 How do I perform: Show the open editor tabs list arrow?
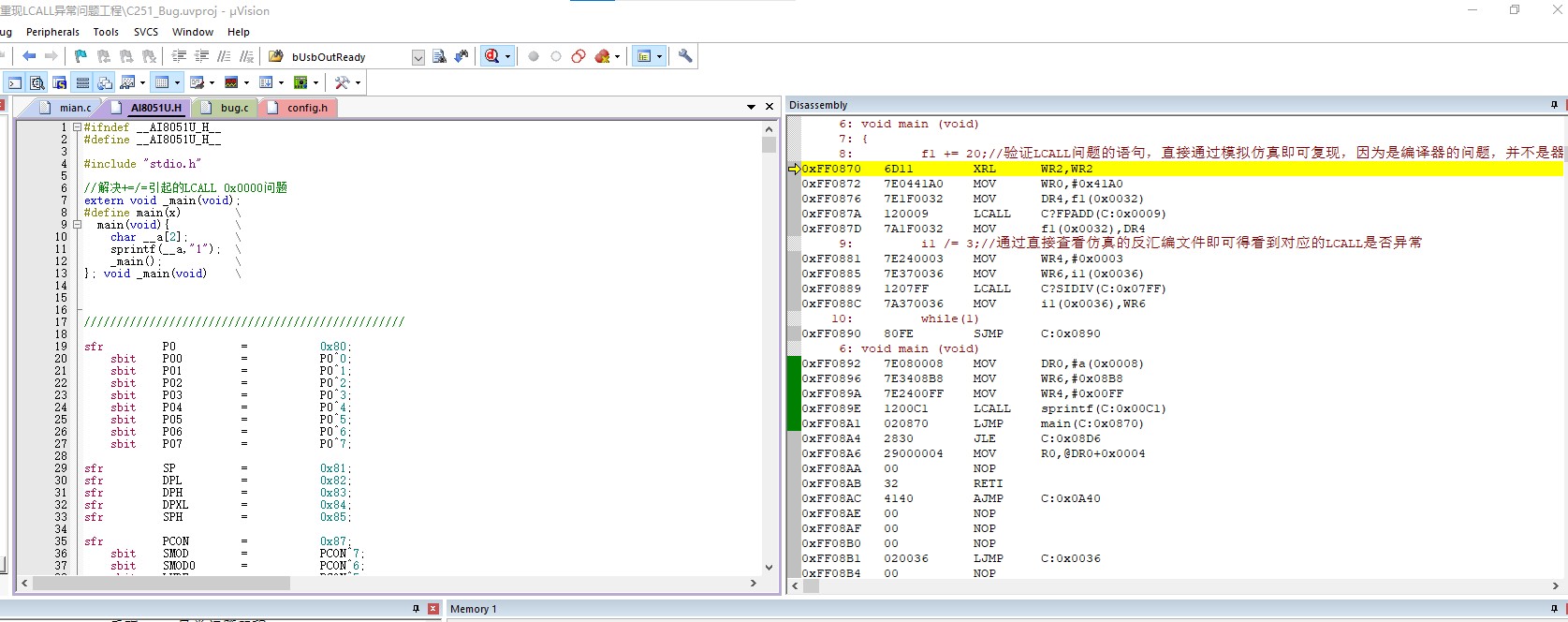pos(751,108)
